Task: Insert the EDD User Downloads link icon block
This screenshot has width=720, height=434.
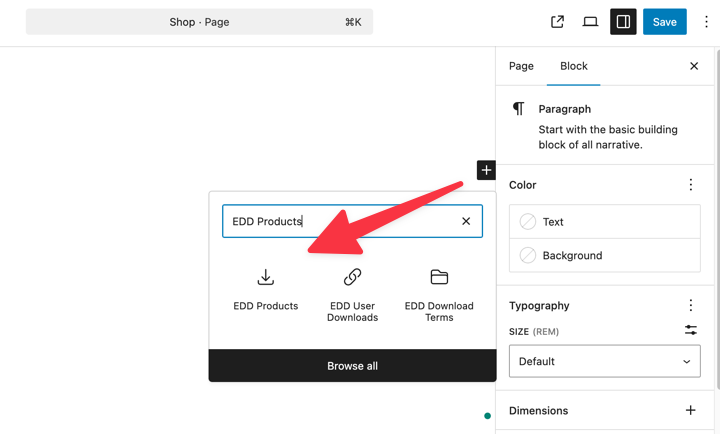Action: coord(352,277)
